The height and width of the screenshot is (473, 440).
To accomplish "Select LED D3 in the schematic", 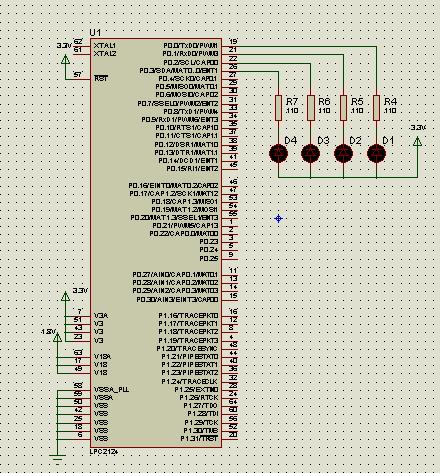I will 311,153.
